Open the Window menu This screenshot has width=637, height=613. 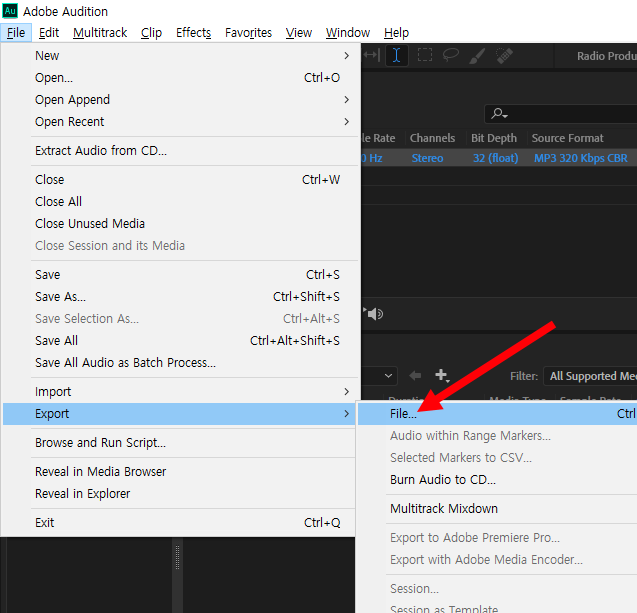pyautogui.click(x=348, y=32)
